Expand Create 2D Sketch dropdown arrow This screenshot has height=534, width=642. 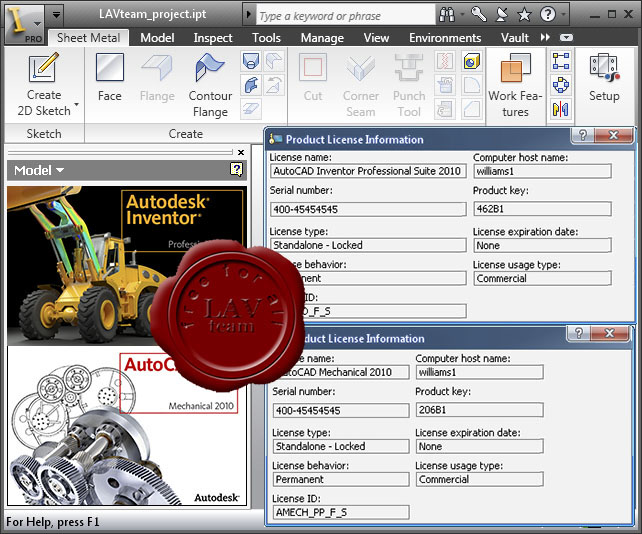(76, 104)
